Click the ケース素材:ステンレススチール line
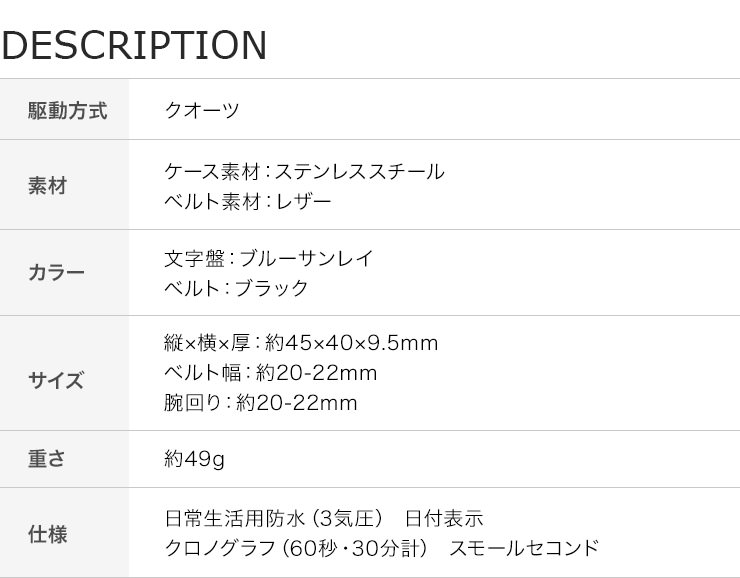The width and height of the screenshot is (740, 578). [304, 171]
